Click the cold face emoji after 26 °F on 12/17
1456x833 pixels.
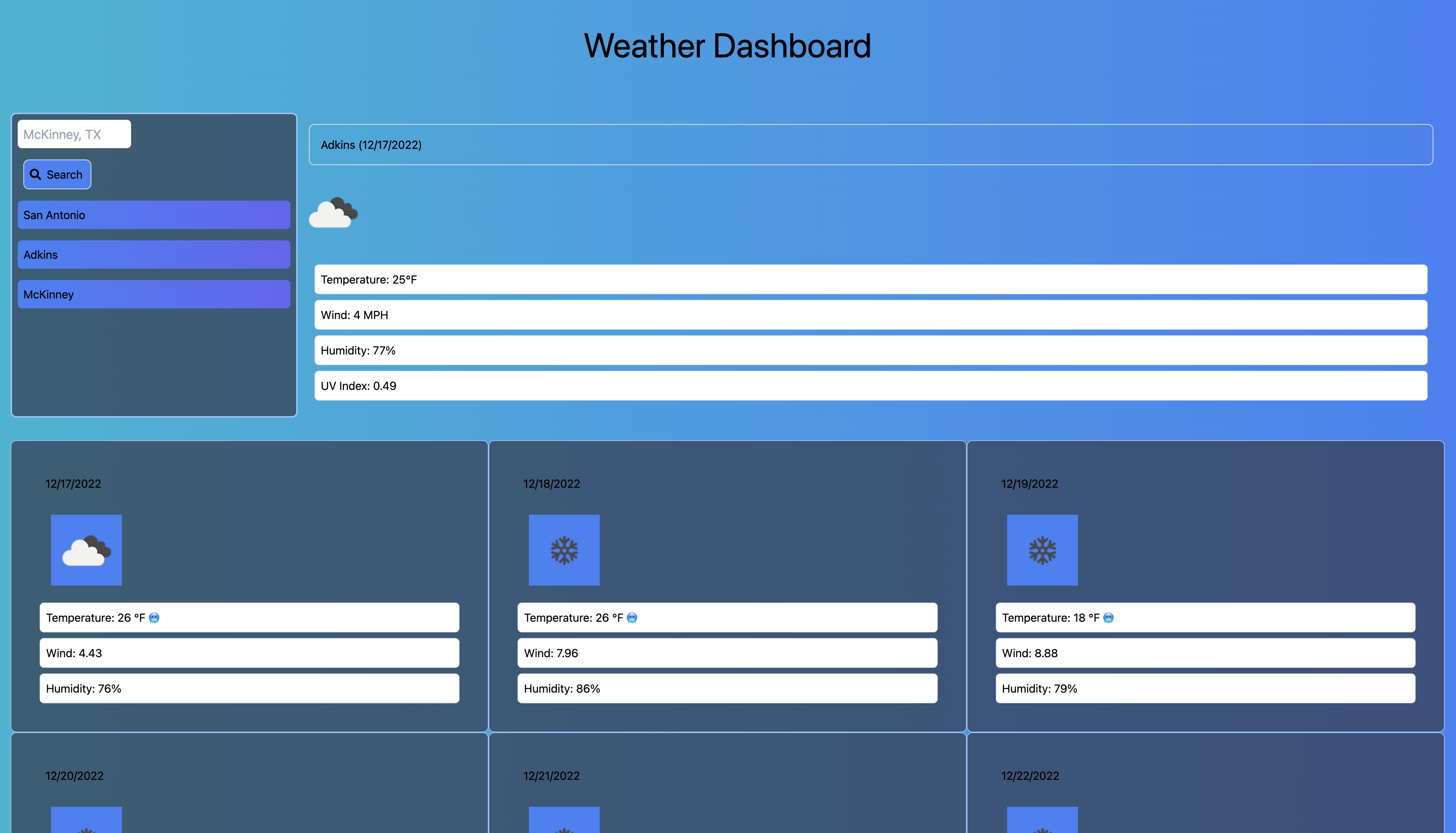click(154, 618)
